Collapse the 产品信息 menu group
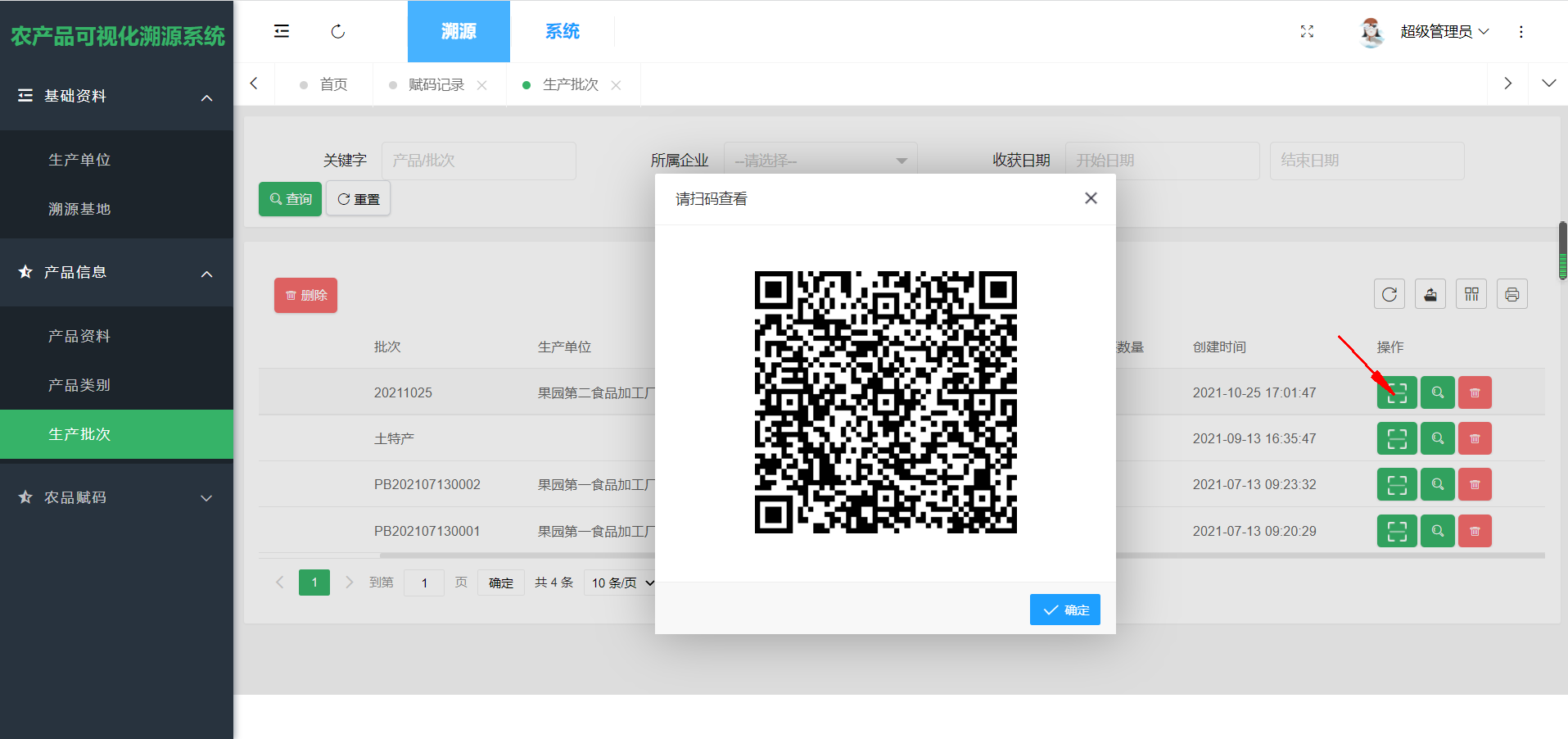Image resolution: width=1568 pixels, height=739 pixels. coord(116,273)
